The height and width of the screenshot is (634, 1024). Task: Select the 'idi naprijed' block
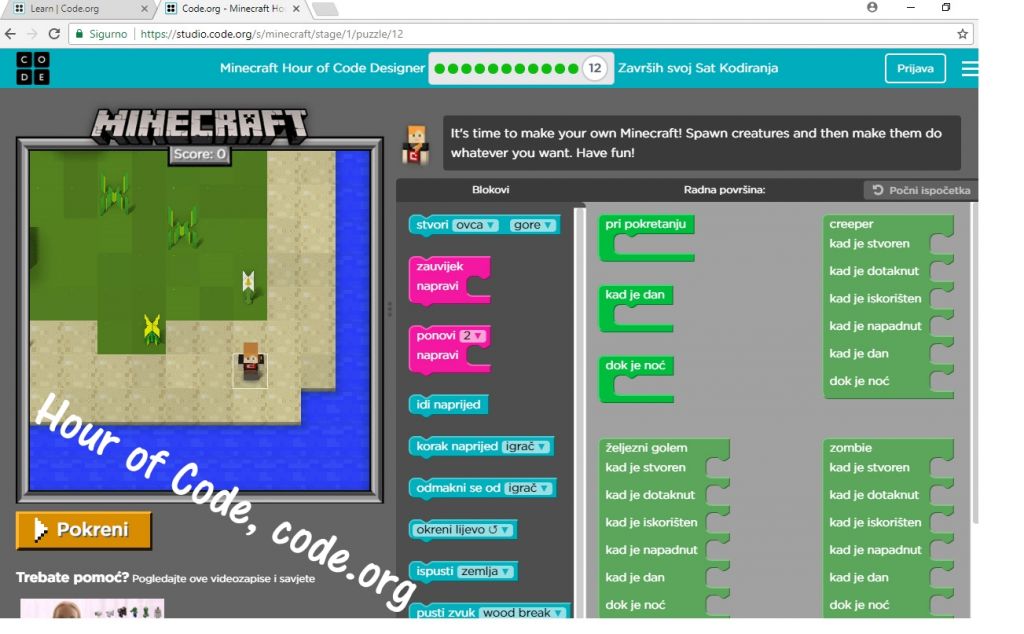(448, 405)
